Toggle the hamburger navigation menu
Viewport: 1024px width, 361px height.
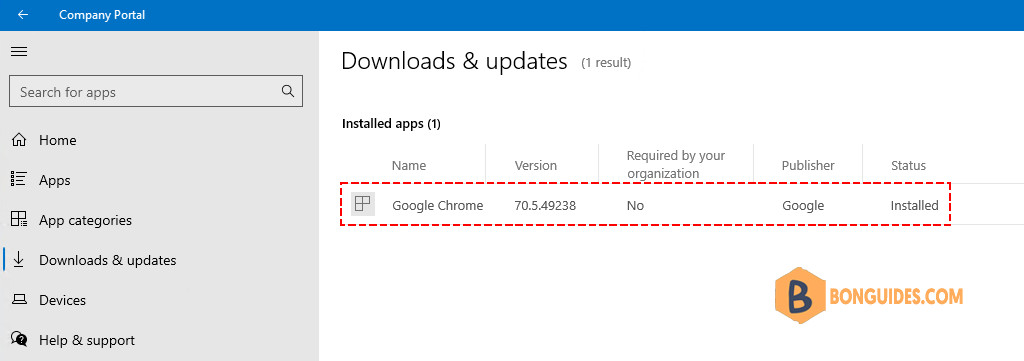(x=19, y=52)
